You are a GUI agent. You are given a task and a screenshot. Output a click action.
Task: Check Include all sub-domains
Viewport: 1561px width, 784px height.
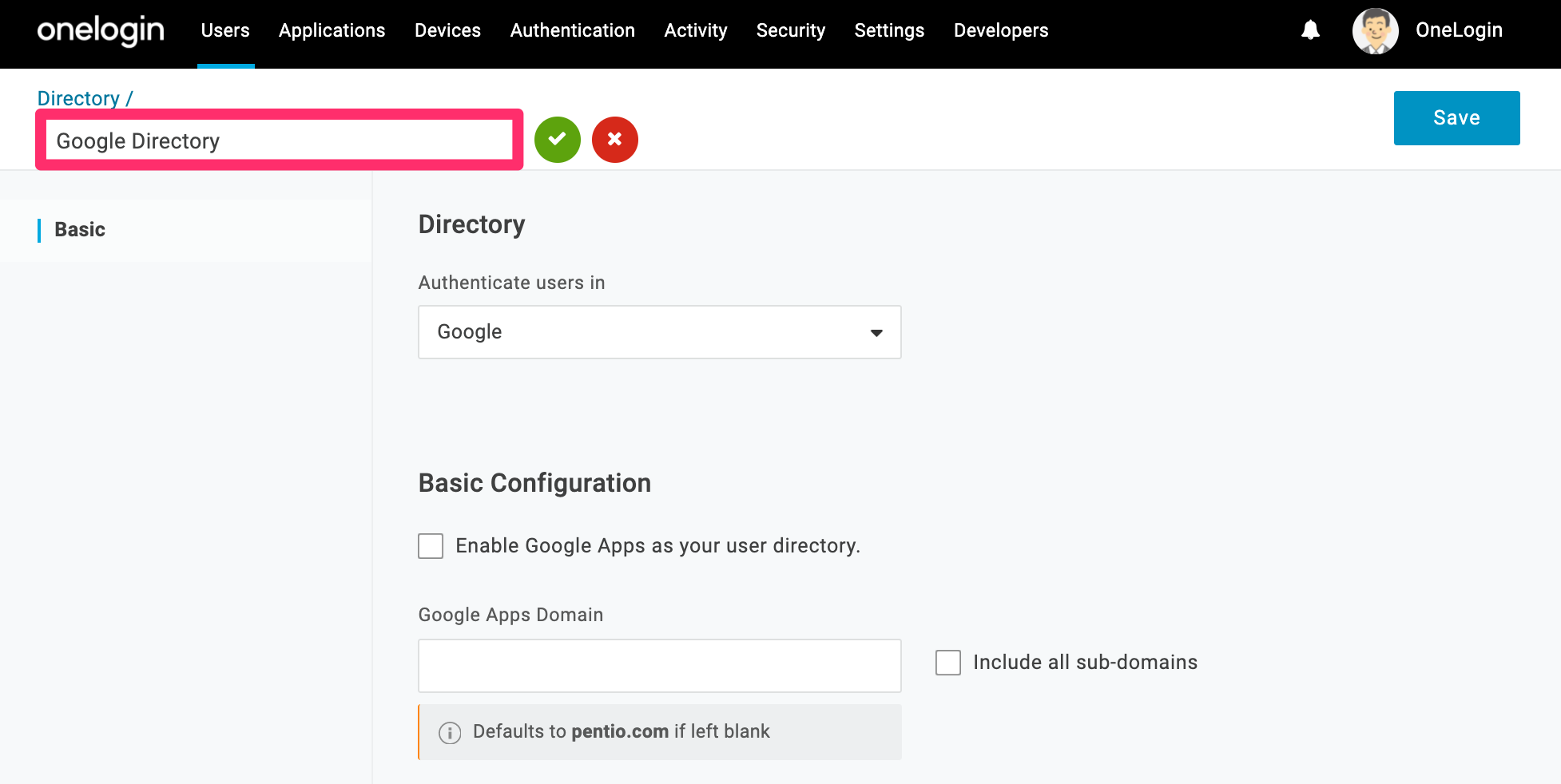(x=948, y=663)
